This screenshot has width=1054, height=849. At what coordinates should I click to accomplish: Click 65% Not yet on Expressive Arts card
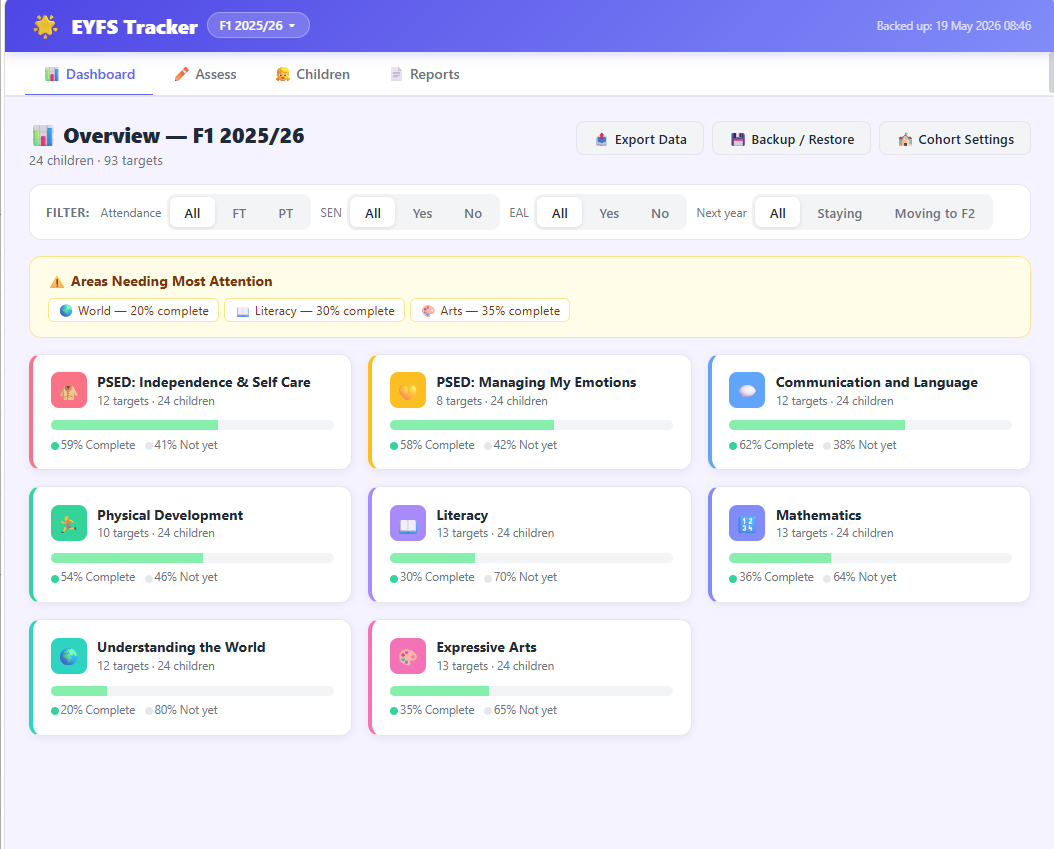click(x=521, y=711)
